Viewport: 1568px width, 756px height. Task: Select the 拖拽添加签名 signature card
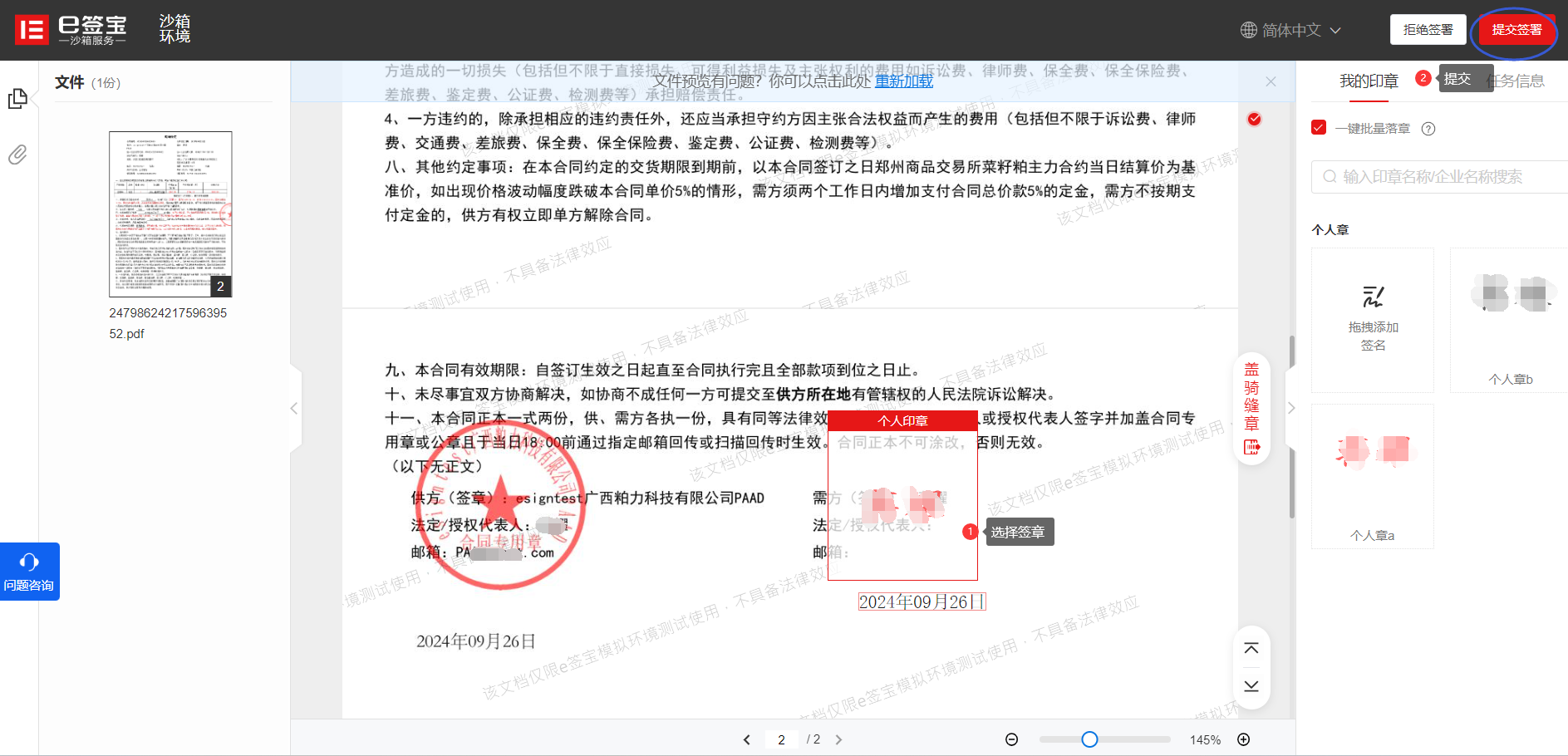1373,320
